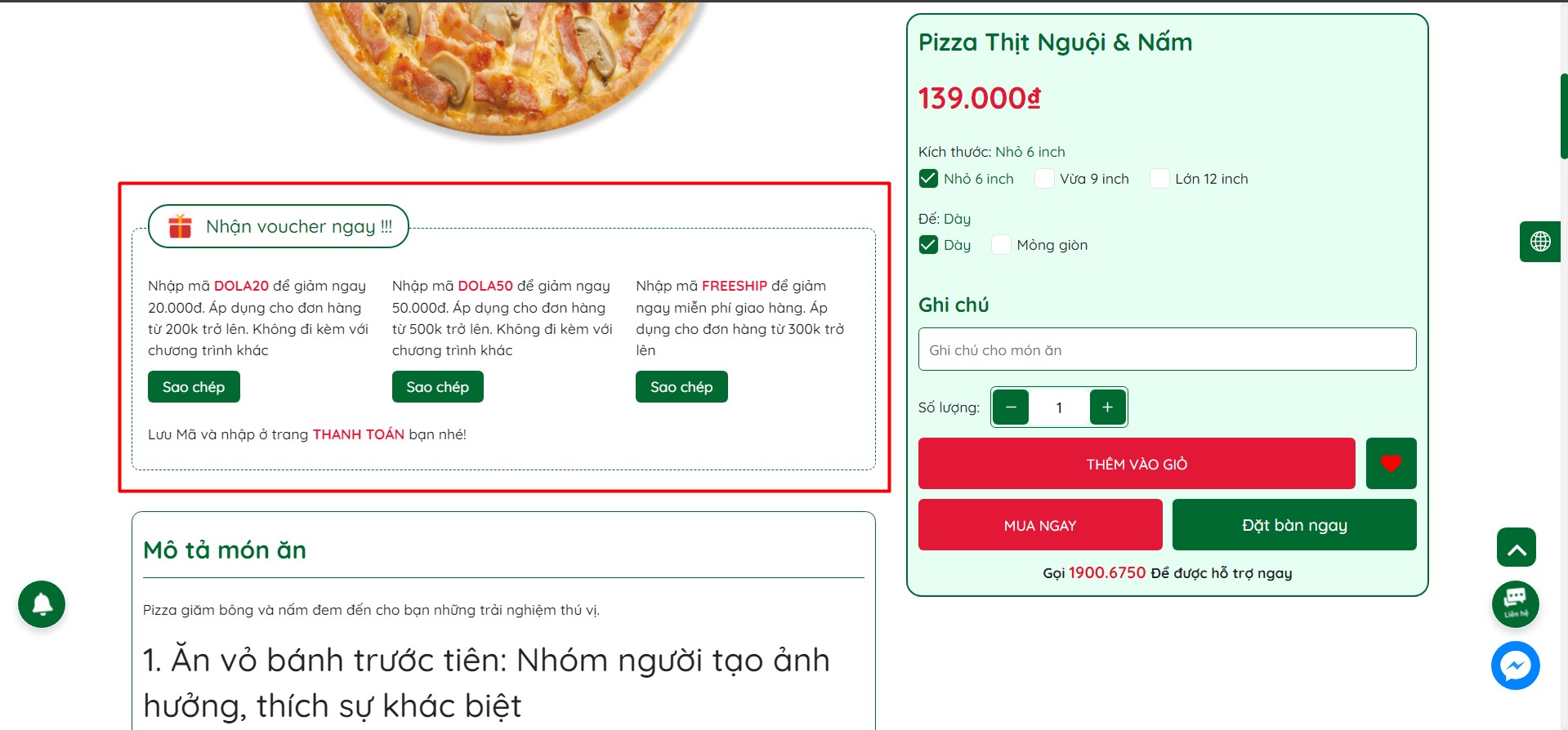Image resolution: width=1568 pixels, height=730 pixels.
Task: Call hotline 1900.6750 link
Action: [1107, 573]
